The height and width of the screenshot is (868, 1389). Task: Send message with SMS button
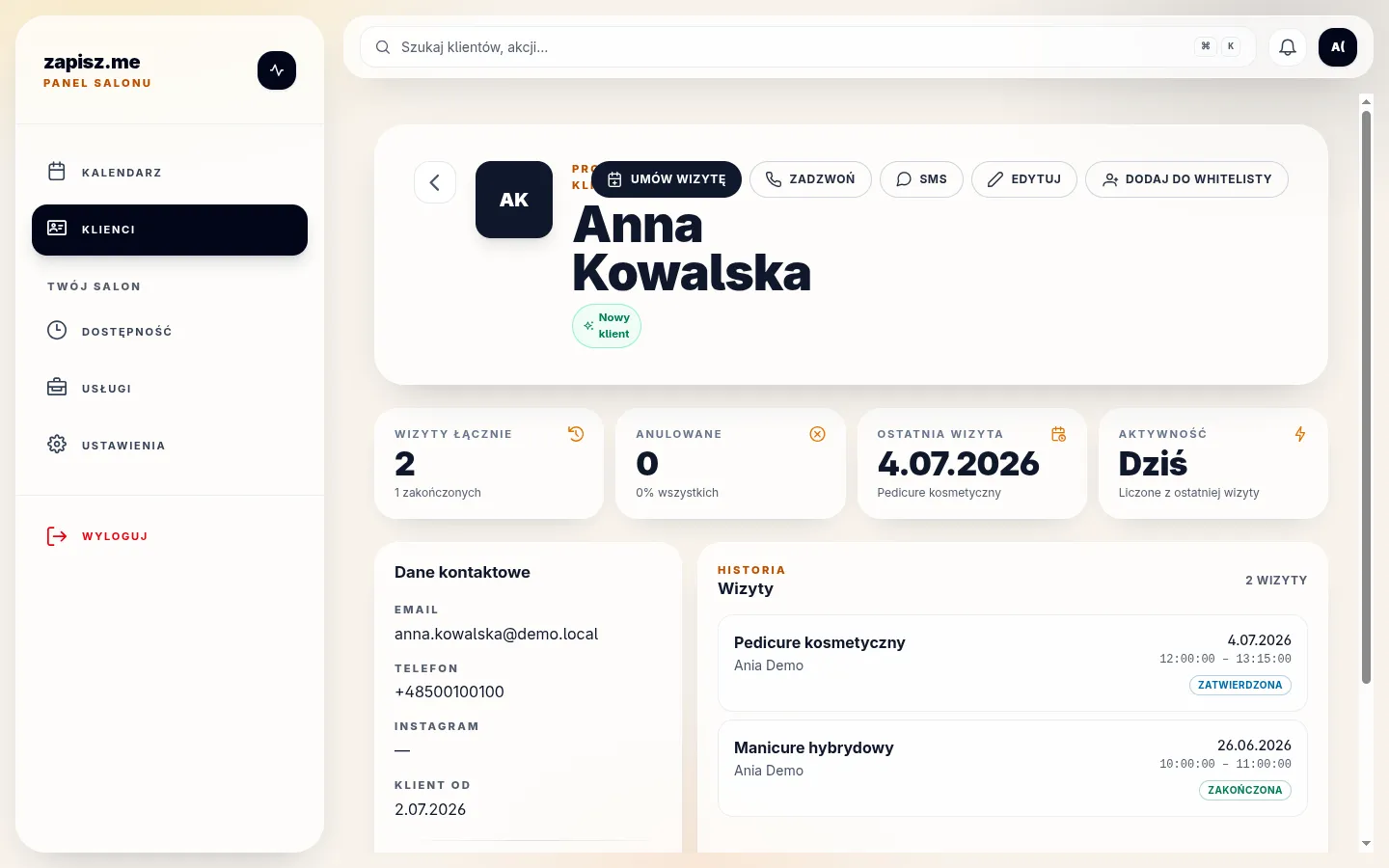[x=921, y=179]
